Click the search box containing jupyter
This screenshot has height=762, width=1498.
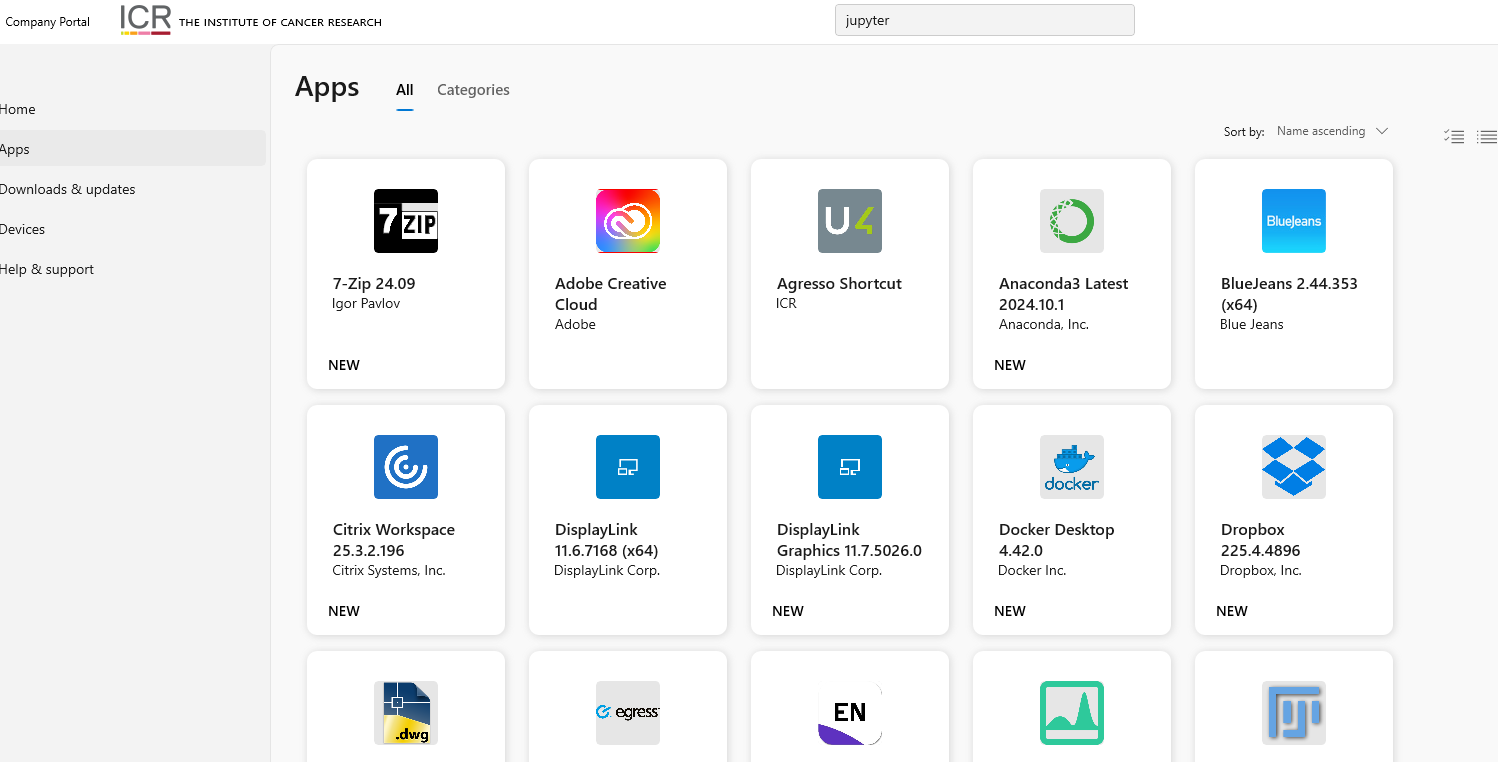click(985, 20)
